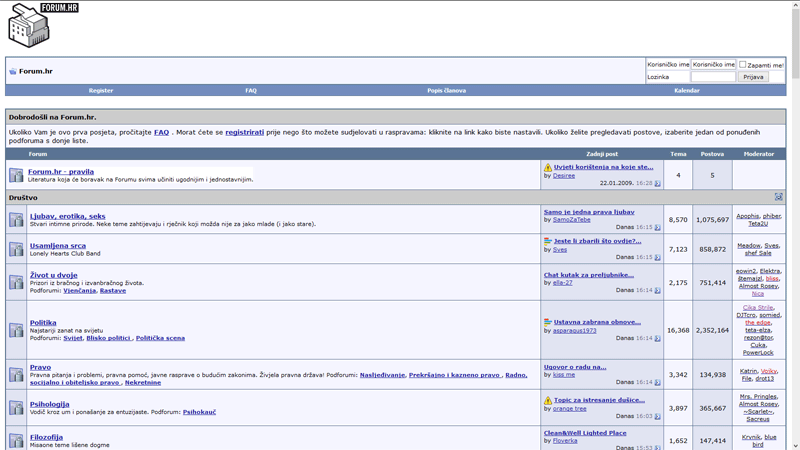Go to last post arrow for Samo je jedna prava ljubav
The height and width of the screenshot is (450, 800).
658,228
